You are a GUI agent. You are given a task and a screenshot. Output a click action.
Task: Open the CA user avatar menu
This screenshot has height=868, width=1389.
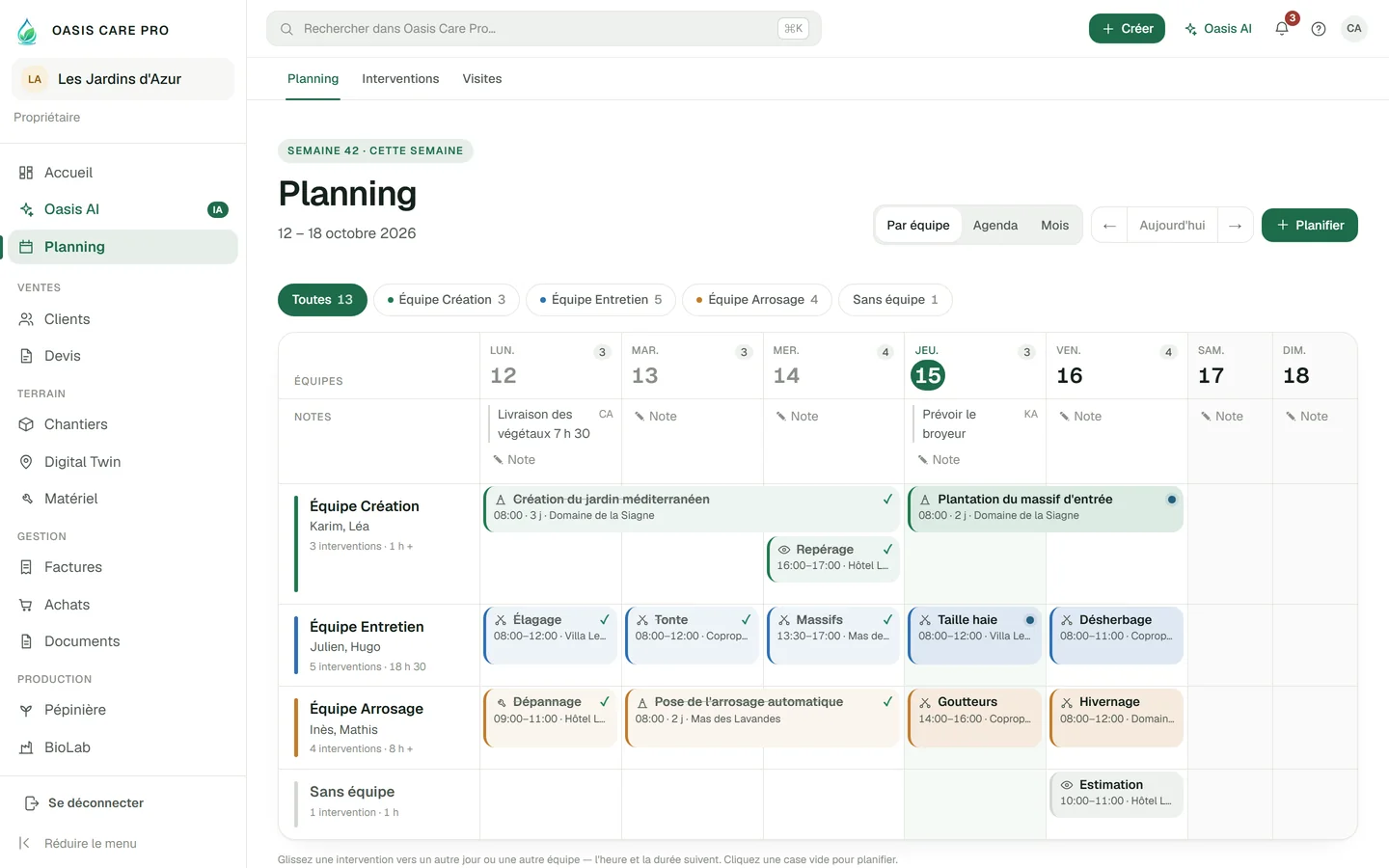(x=1354, y=29)
